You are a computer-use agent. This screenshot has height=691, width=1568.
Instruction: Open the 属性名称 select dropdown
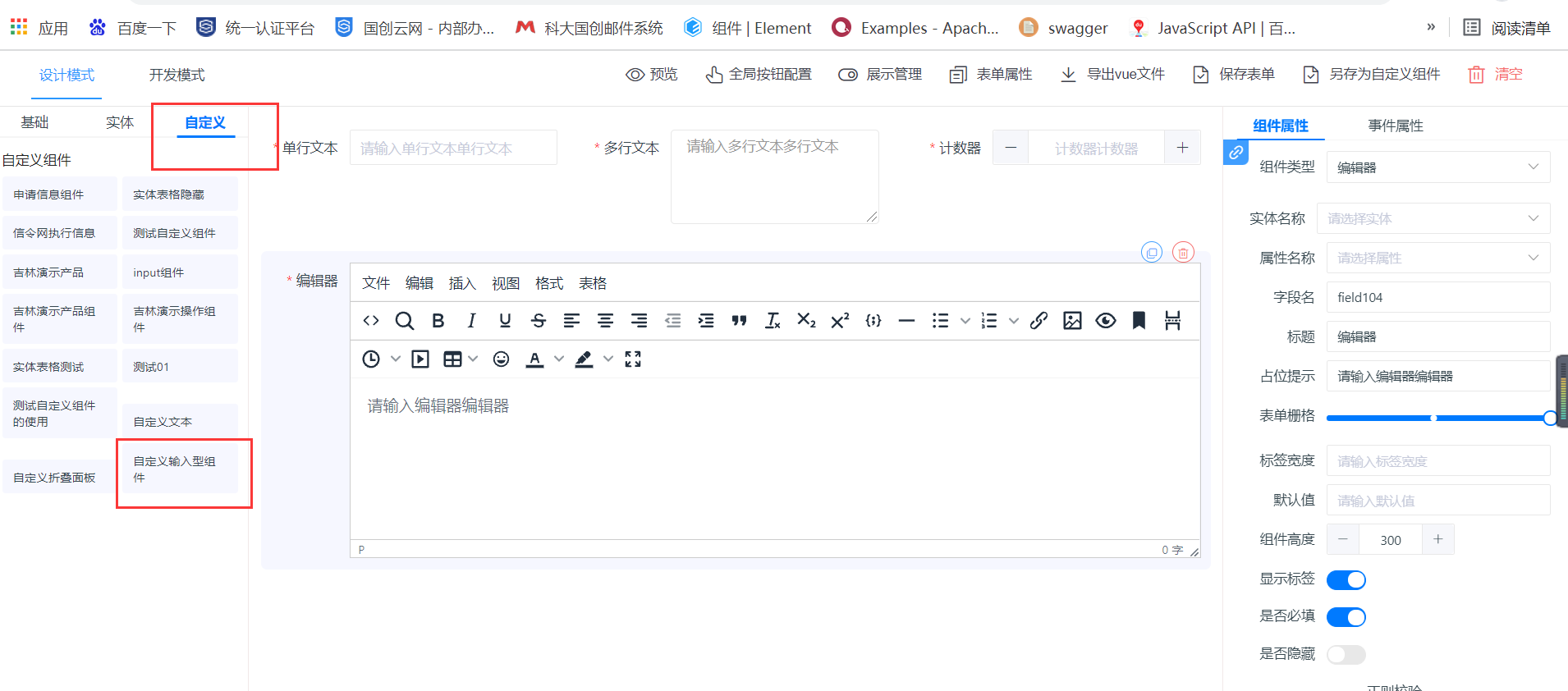pos(1438,258)
